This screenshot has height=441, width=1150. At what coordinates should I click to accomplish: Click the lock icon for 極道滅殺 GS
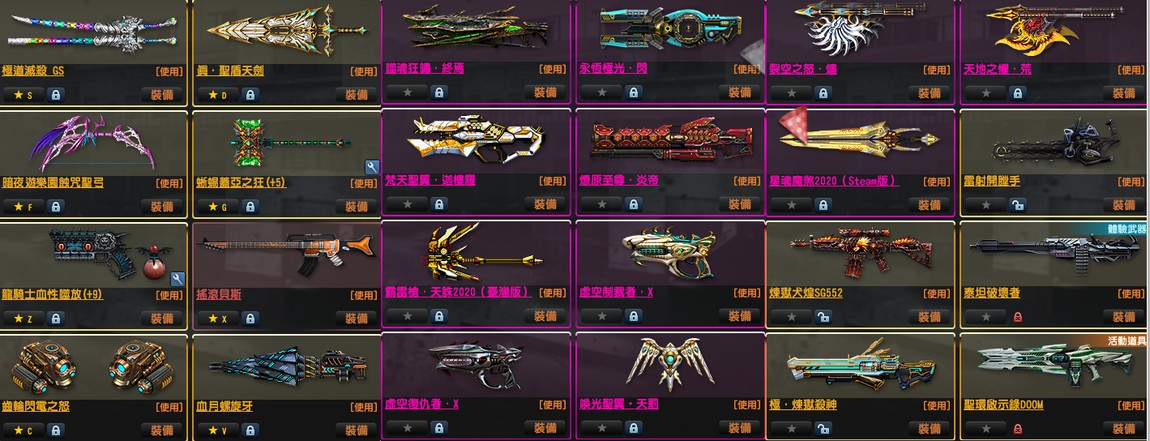56,95
